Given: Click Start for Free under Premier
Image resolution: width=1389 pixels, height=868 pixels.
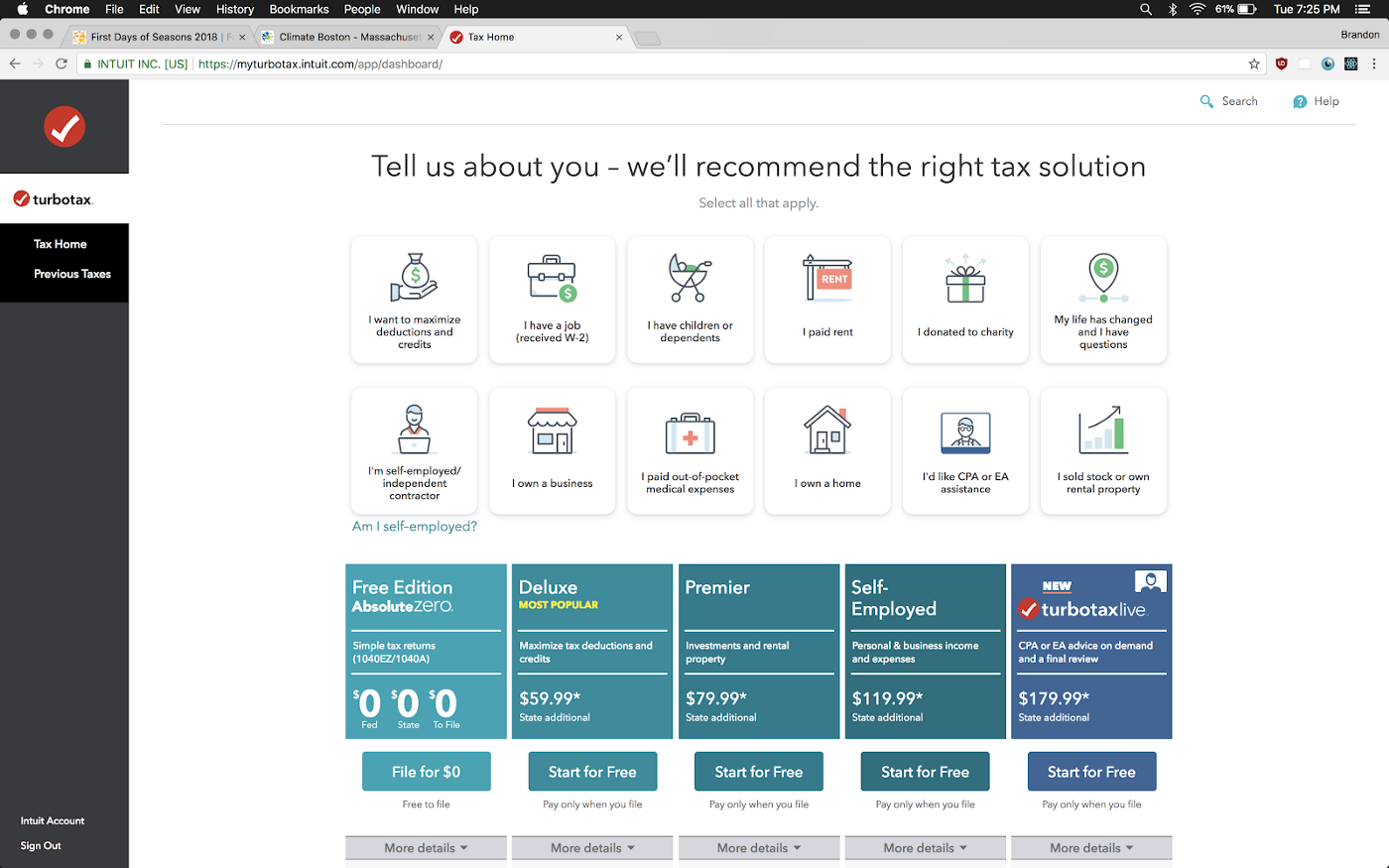Looking at the screenshot, I should 759,772.
